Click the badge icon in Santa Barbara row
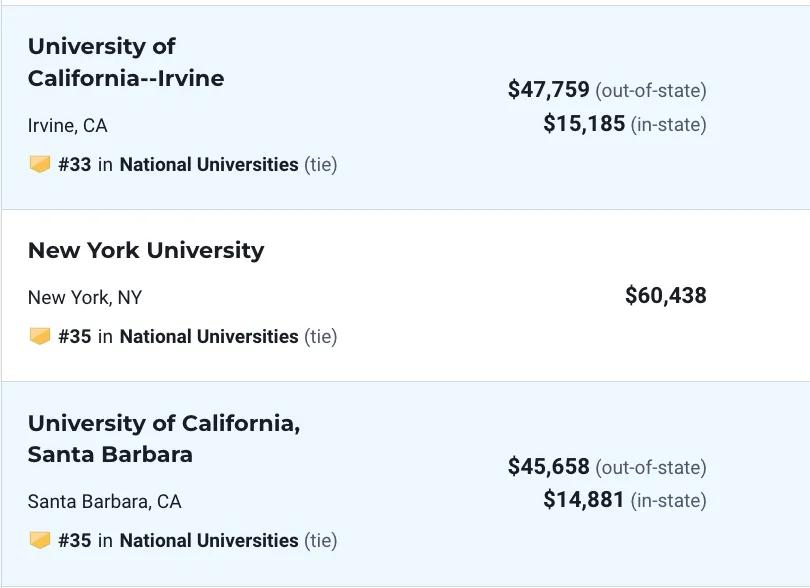Image resolution: width=810 pixels, height=588 pixels. (39, 540)
